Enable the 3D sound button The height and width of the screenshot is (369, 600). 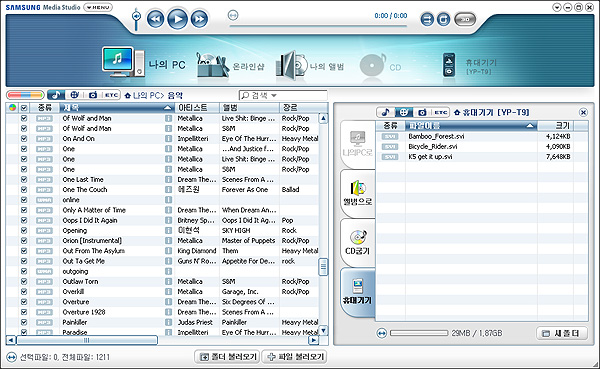pyautogui.click(x=465, y=19)
